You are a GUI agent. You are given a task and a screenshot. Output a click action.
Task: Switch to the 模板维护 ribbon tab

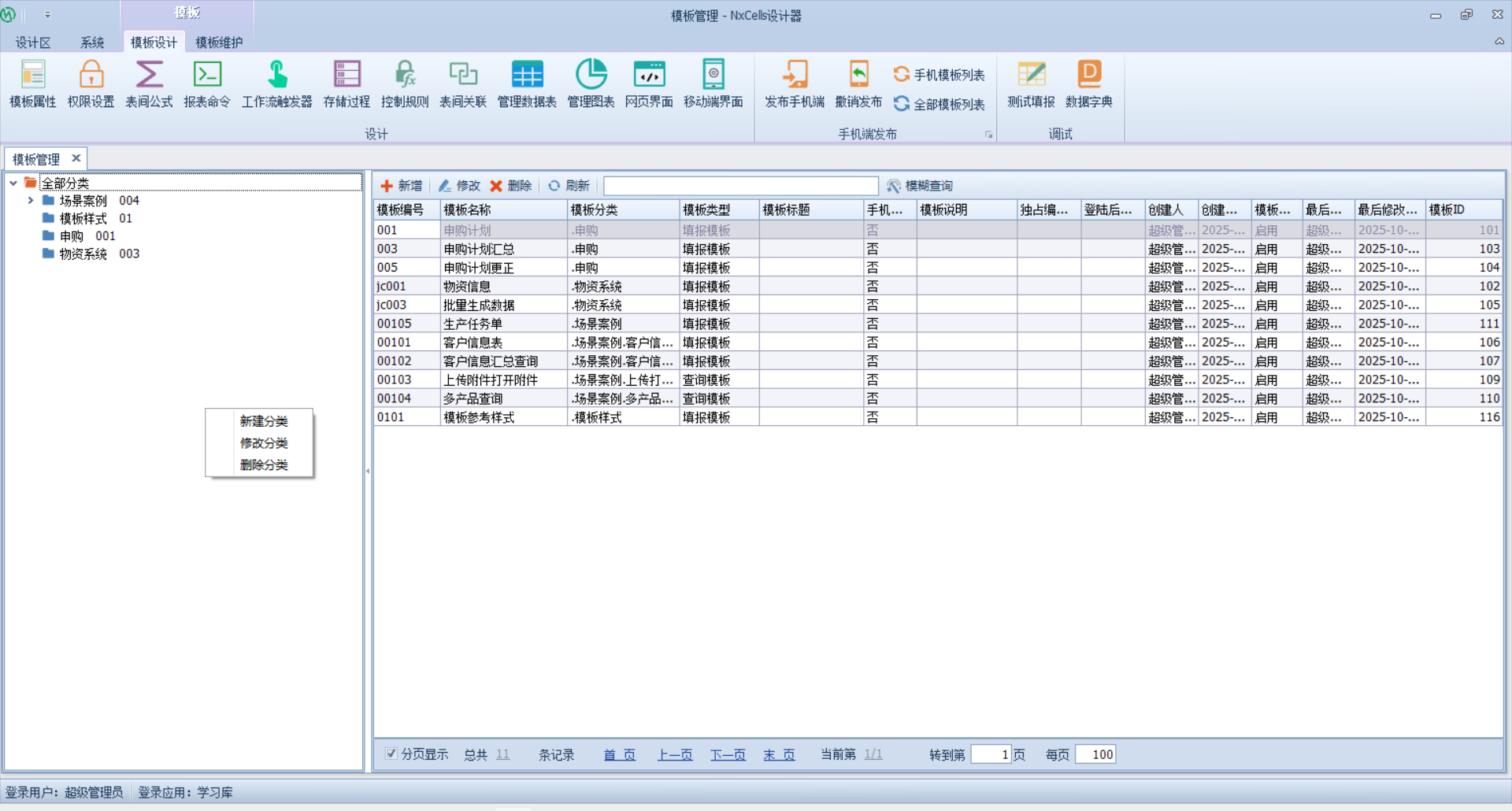tap(219, 43)
